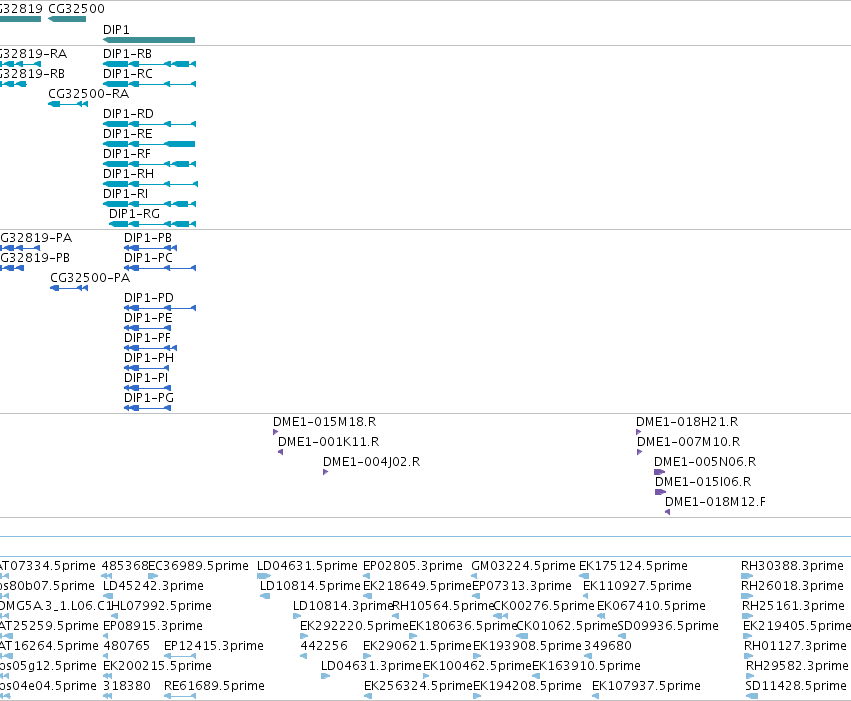
Task: Click the EP08915.3prime EST label
Action: [153, 627]
